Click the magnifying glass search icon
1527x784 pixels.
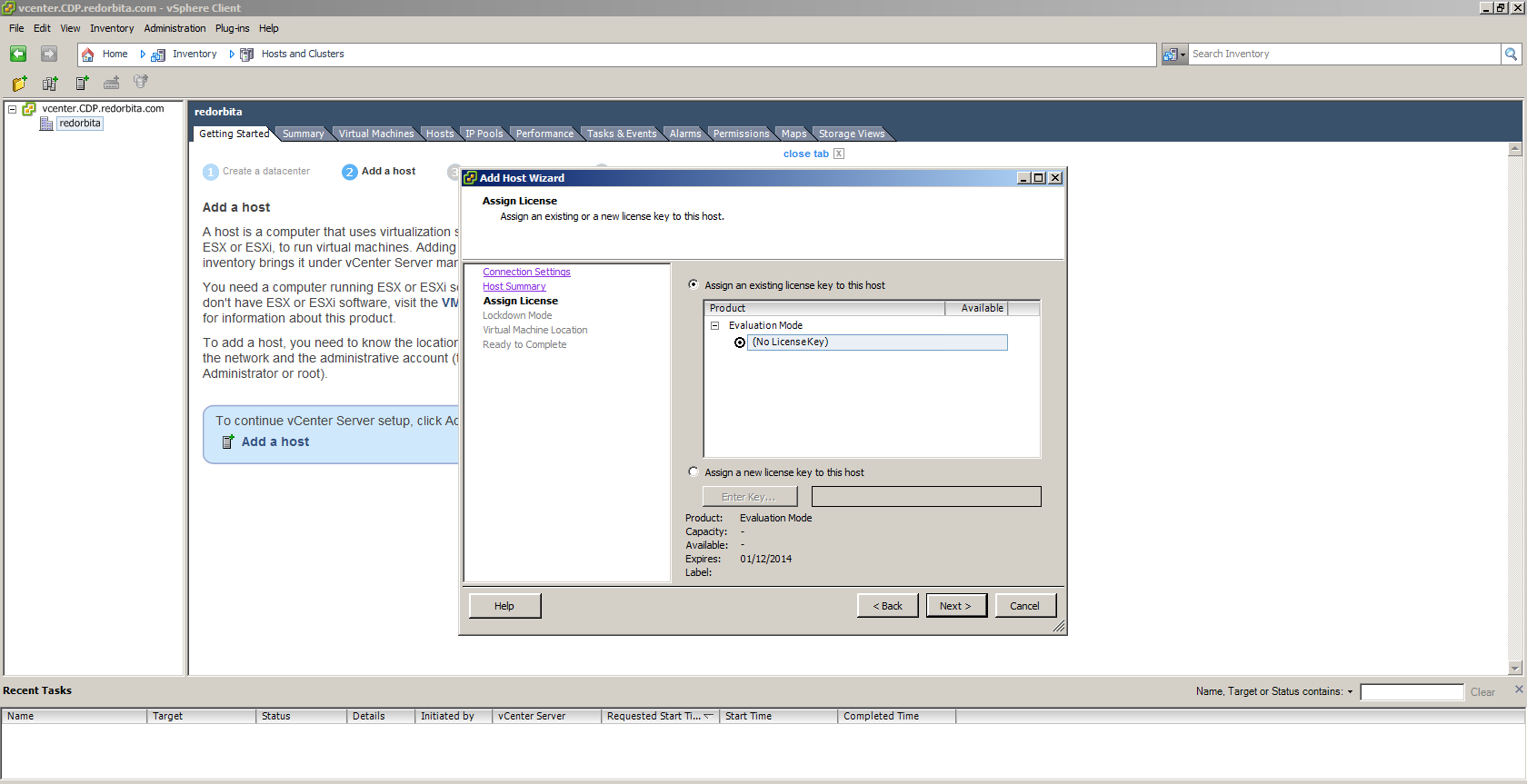pyautogui.click(x=1511, y=55)
